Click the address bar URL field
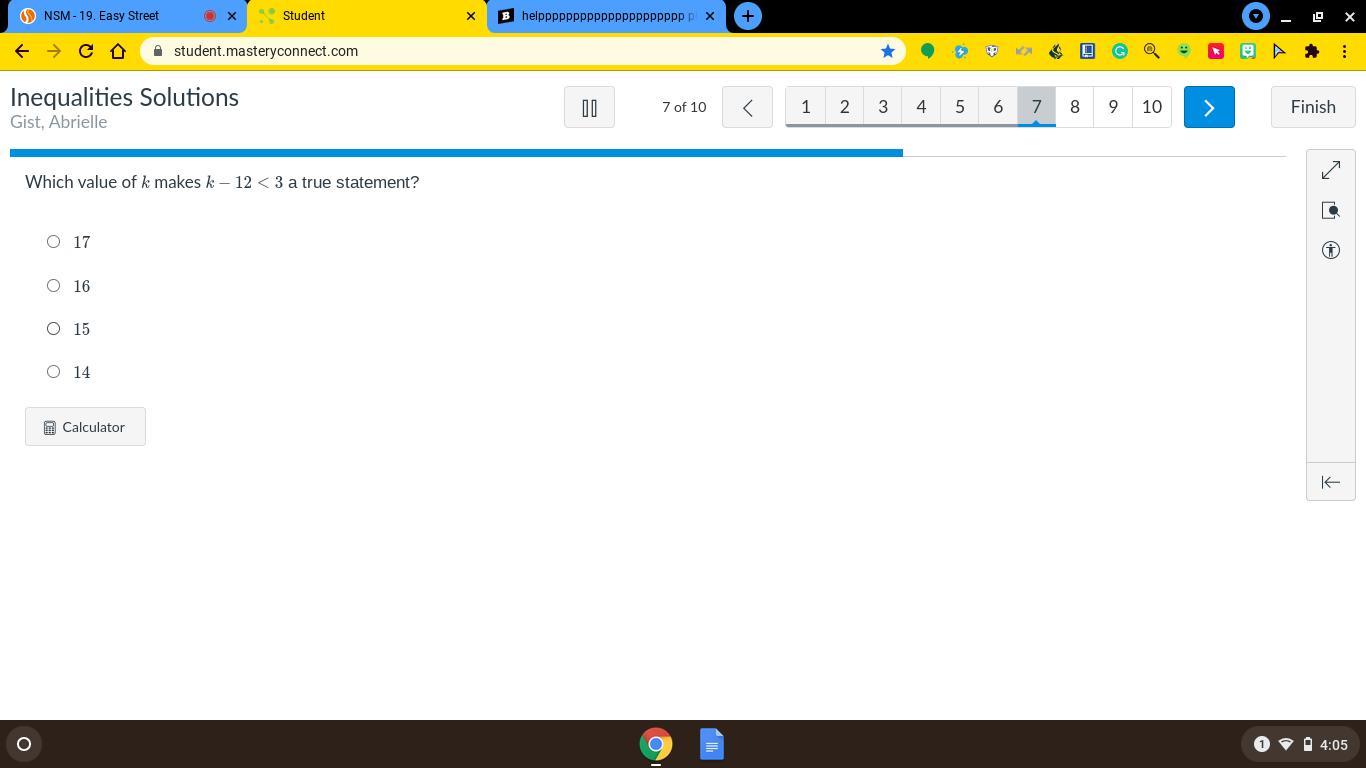This screenshot has height=768, width=1366. click(x=522, y=51)
